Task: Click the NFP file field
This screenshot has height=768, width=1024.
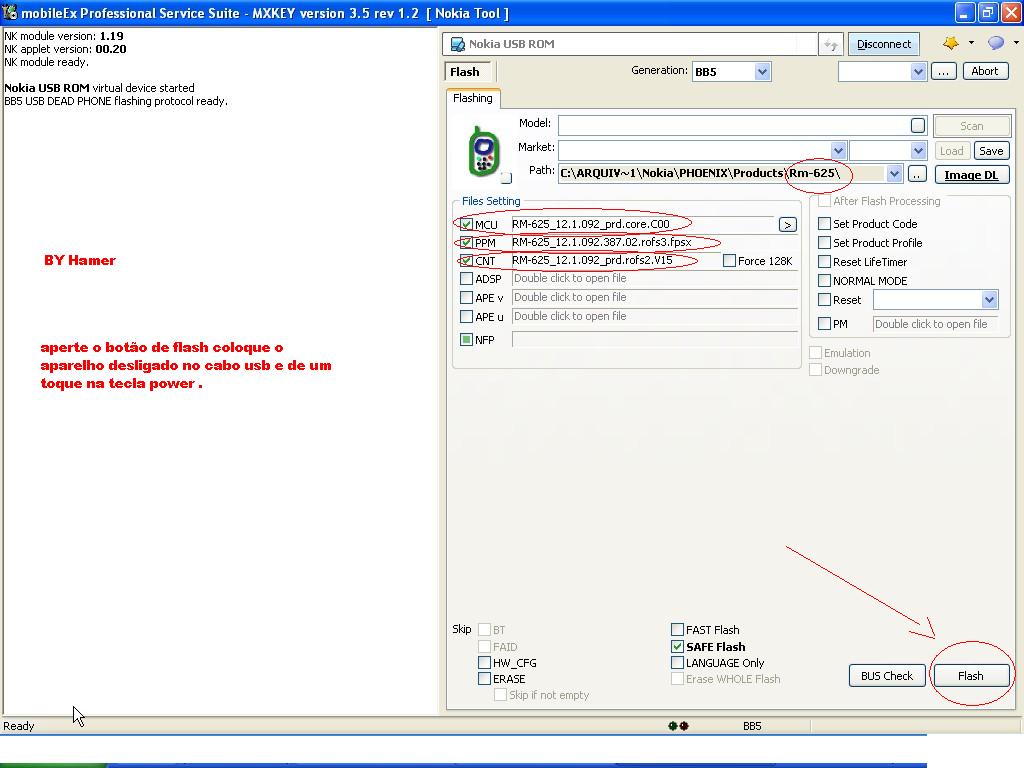Action: click(654, 340)
